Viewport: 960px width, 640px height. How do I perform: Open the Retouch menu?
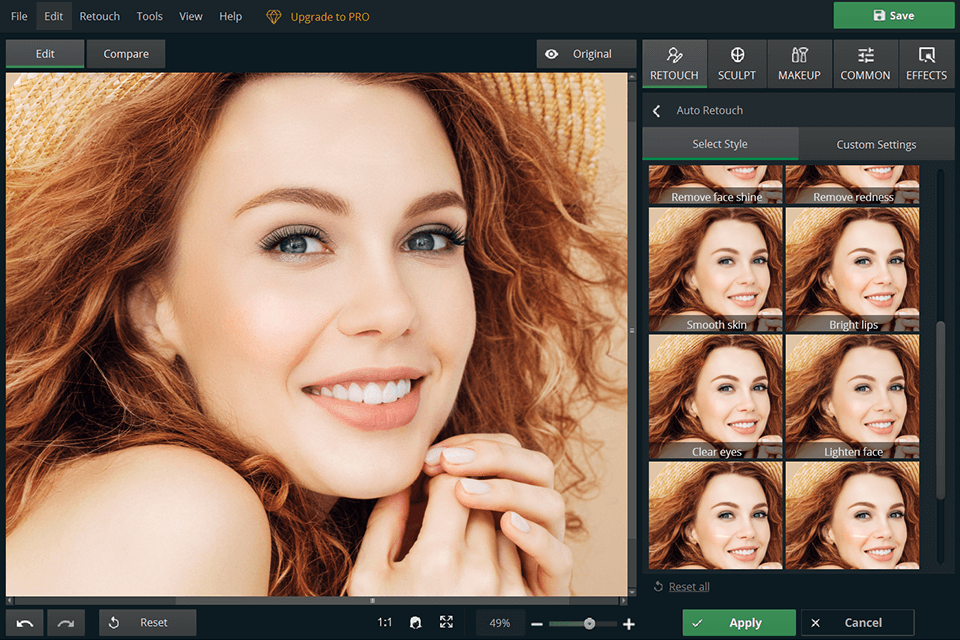(x=100, y=17)
